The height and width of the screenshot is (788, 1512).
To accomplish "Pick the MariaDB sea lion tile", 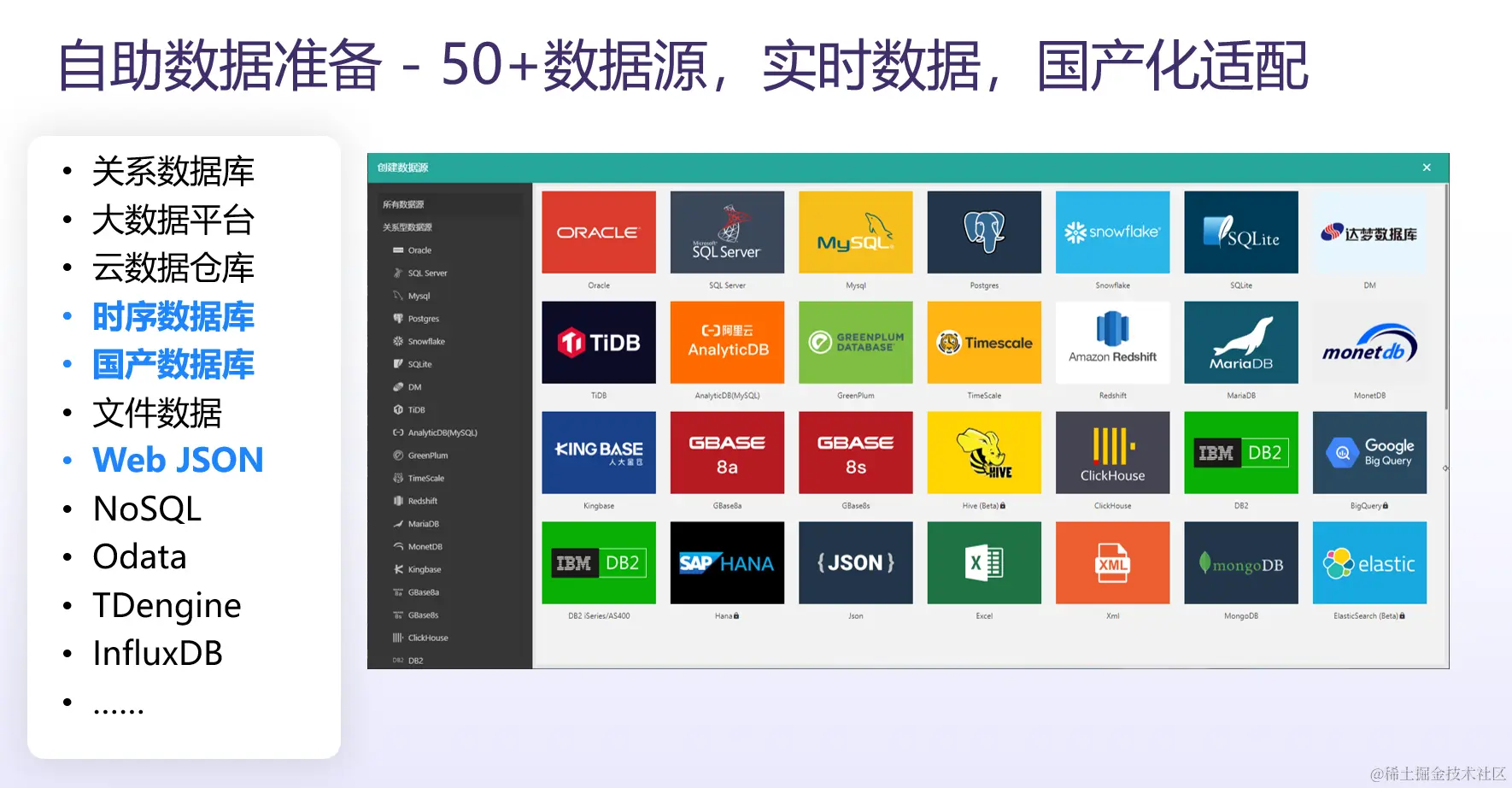I will (x=1241, y=343).
